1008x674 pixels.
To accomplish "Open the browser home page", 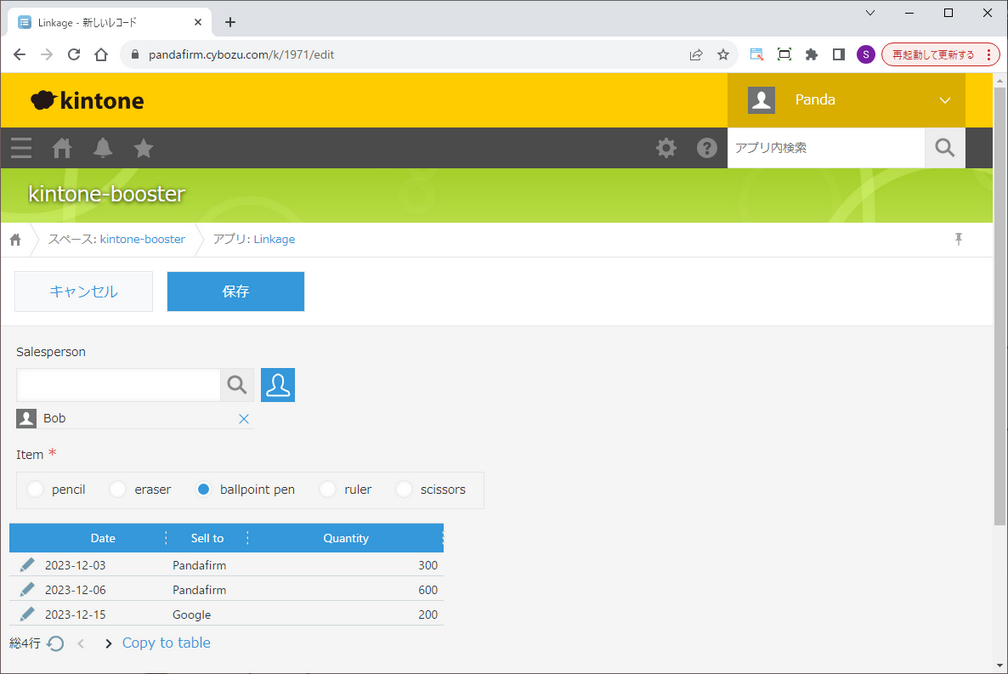I will 101,55.
